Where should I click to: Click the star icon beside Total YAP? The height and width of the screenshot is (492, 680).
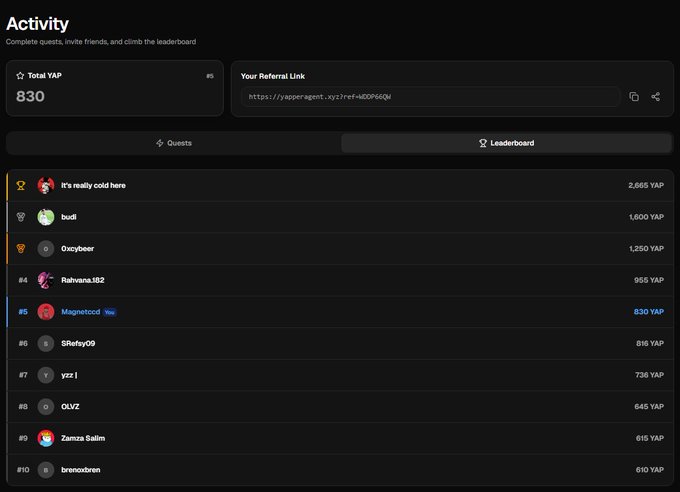(20, 75)
